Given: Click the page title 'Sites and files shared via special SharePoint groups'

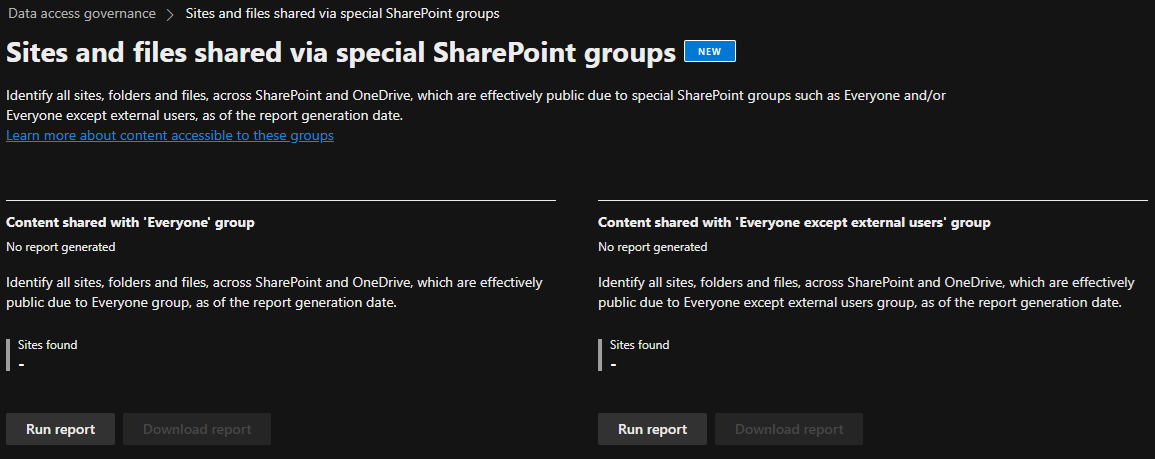Looking at the screenshot, I should [x=341, y=52].
